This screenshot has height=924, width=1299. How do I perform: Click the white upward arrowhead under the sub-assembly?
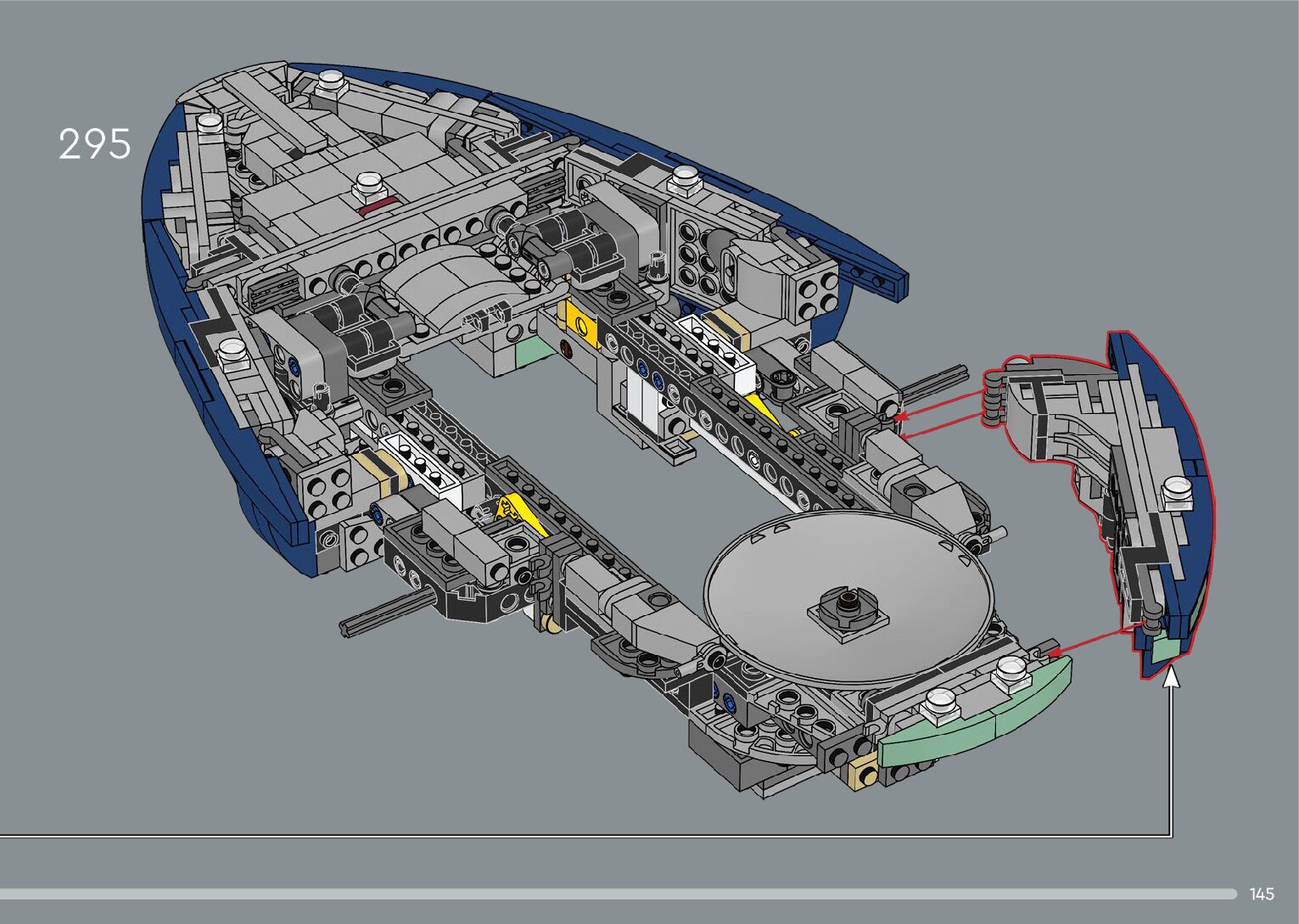1172,677
